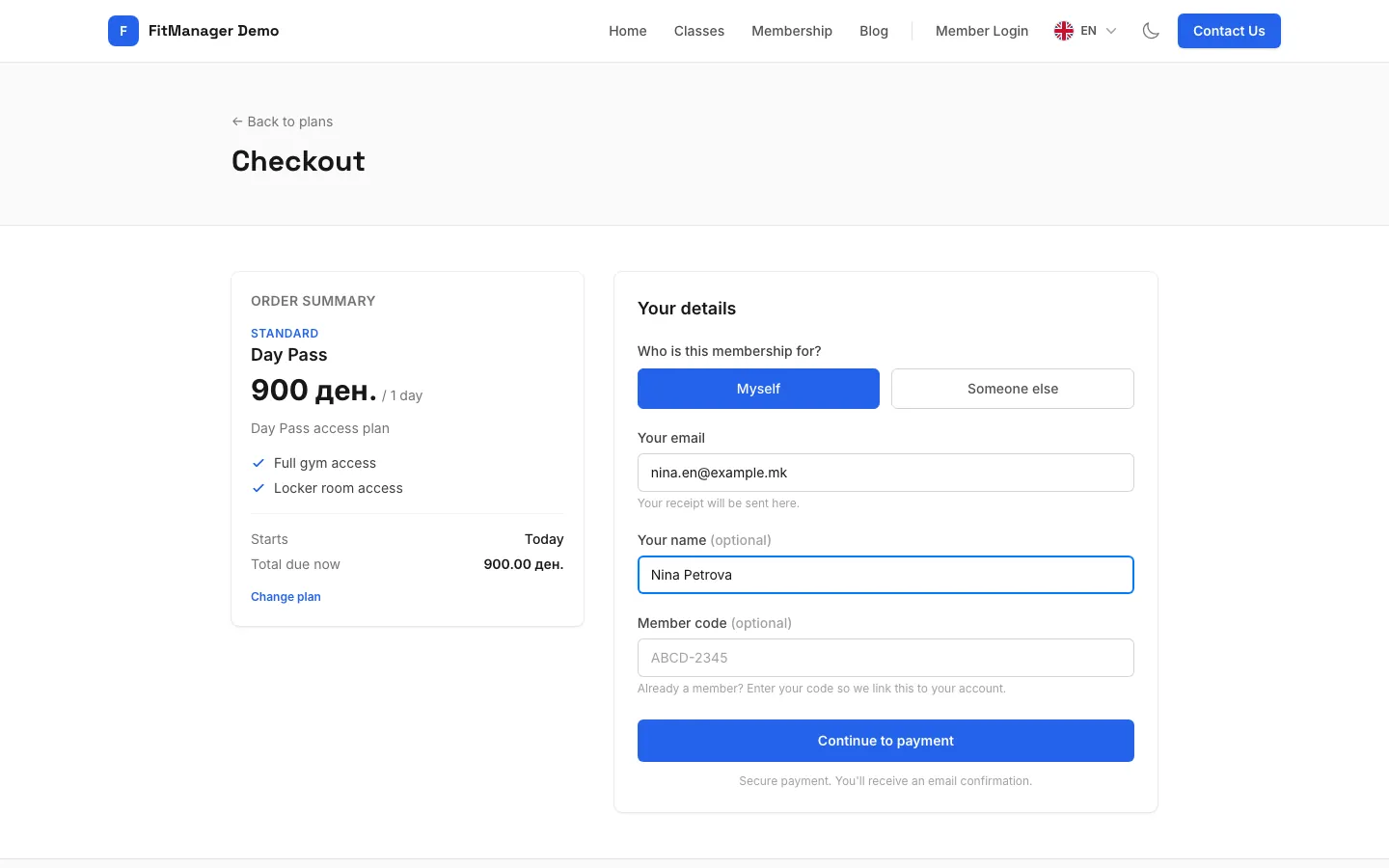
Task: Focus the Member code input field
Action: coord(885,658)
